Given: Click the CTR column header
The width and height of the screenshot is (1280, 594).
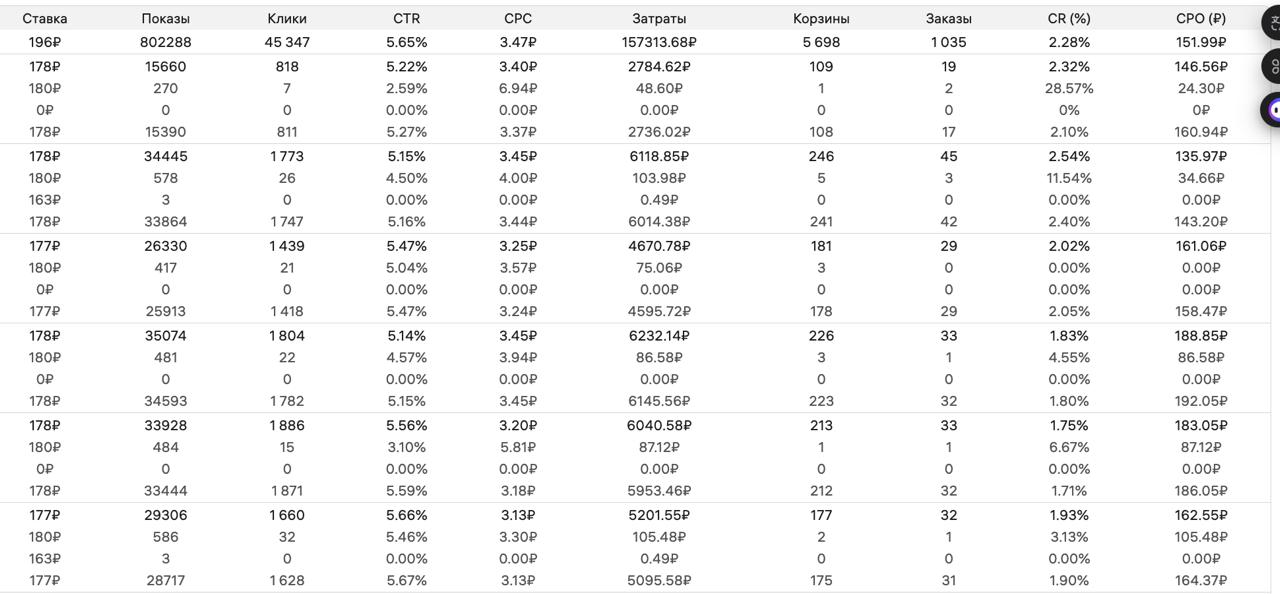Looking at the screenshot, I should pos(406,18).
